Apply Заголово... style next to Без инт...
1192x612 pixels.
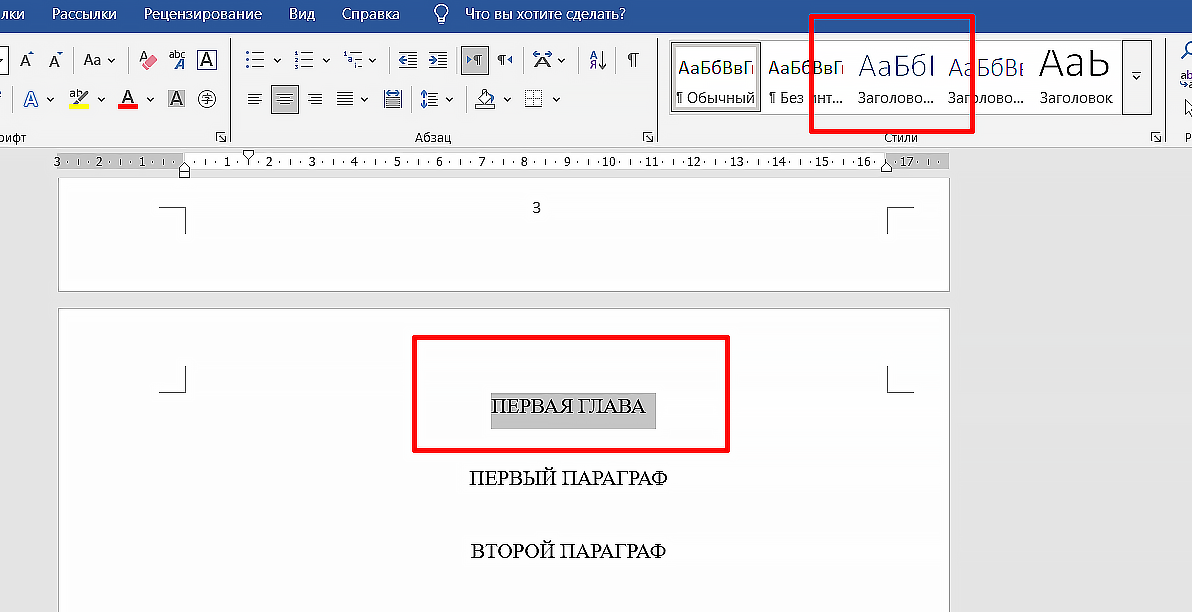tap(896, 78)
